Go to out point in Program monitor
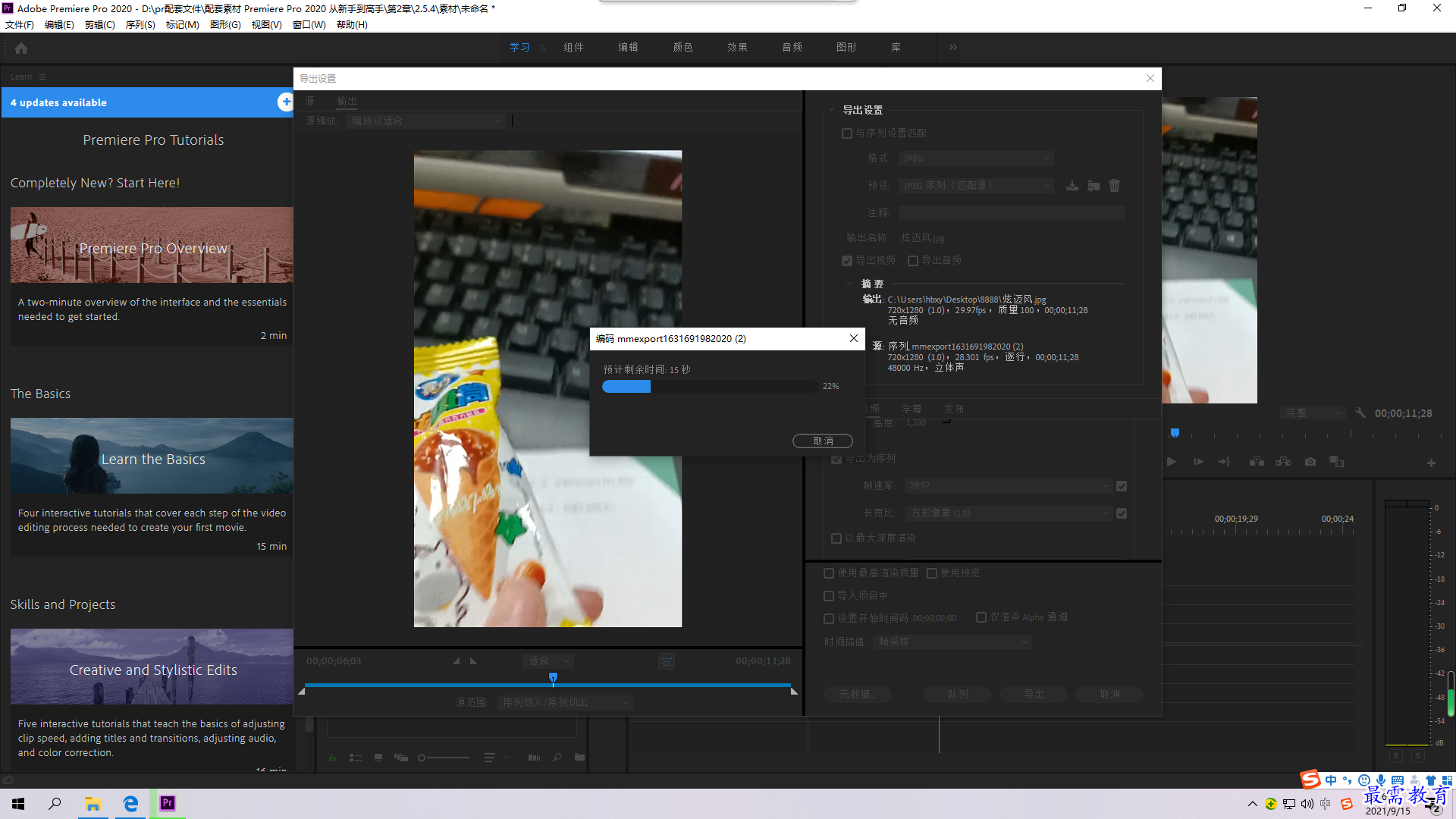This screenshot has width=1456, height=819. (1225, 462)
